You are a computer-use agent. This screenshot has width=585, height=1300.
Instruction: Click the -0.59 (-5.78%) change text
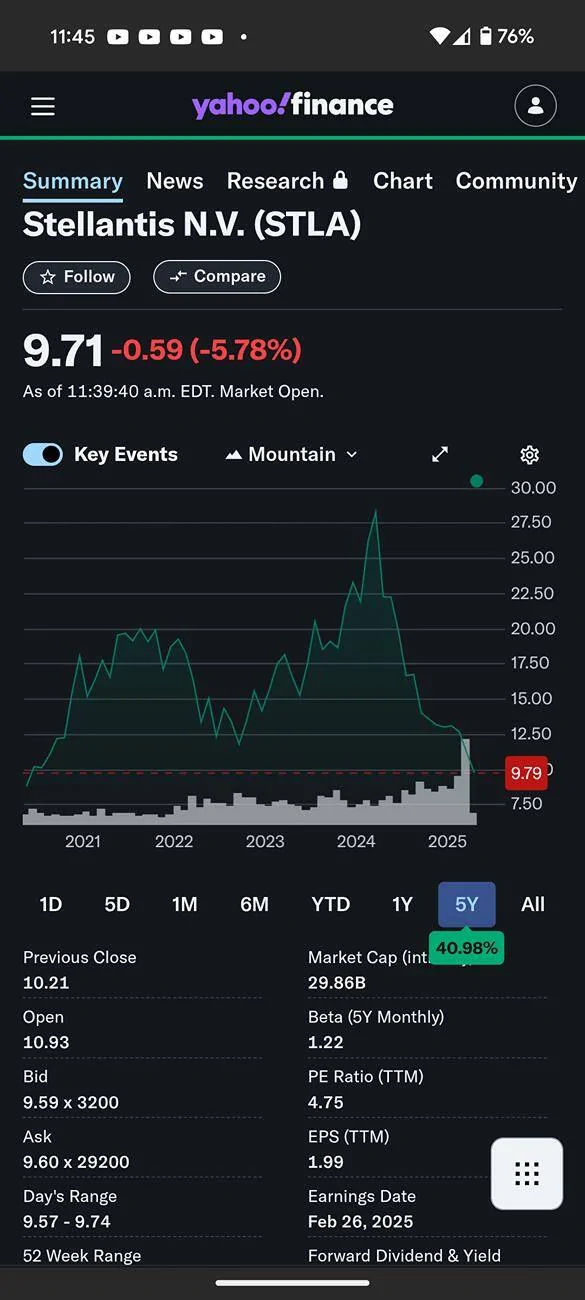(206, 350)
